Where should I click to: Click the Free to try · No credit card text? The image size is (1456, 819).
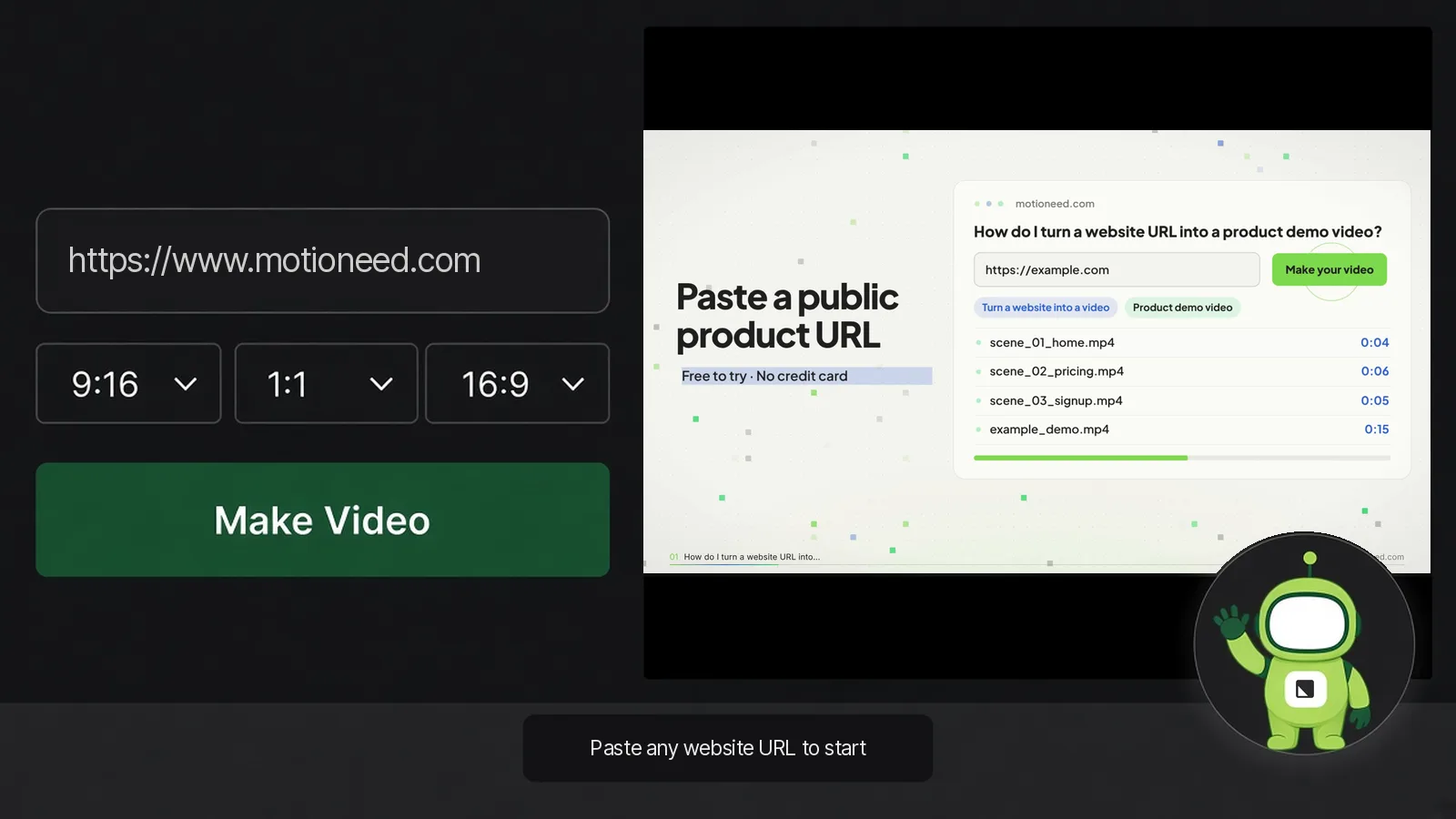[764, 376]
